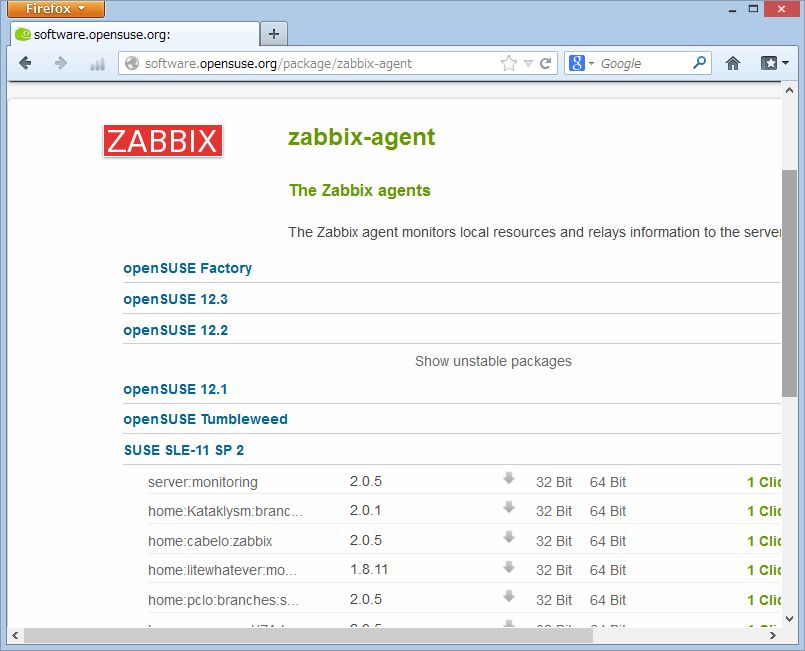The image size is (805, 651).
Task: Click the download arrow for home:pclo:branches:s...
Action: tap(509, 596)
